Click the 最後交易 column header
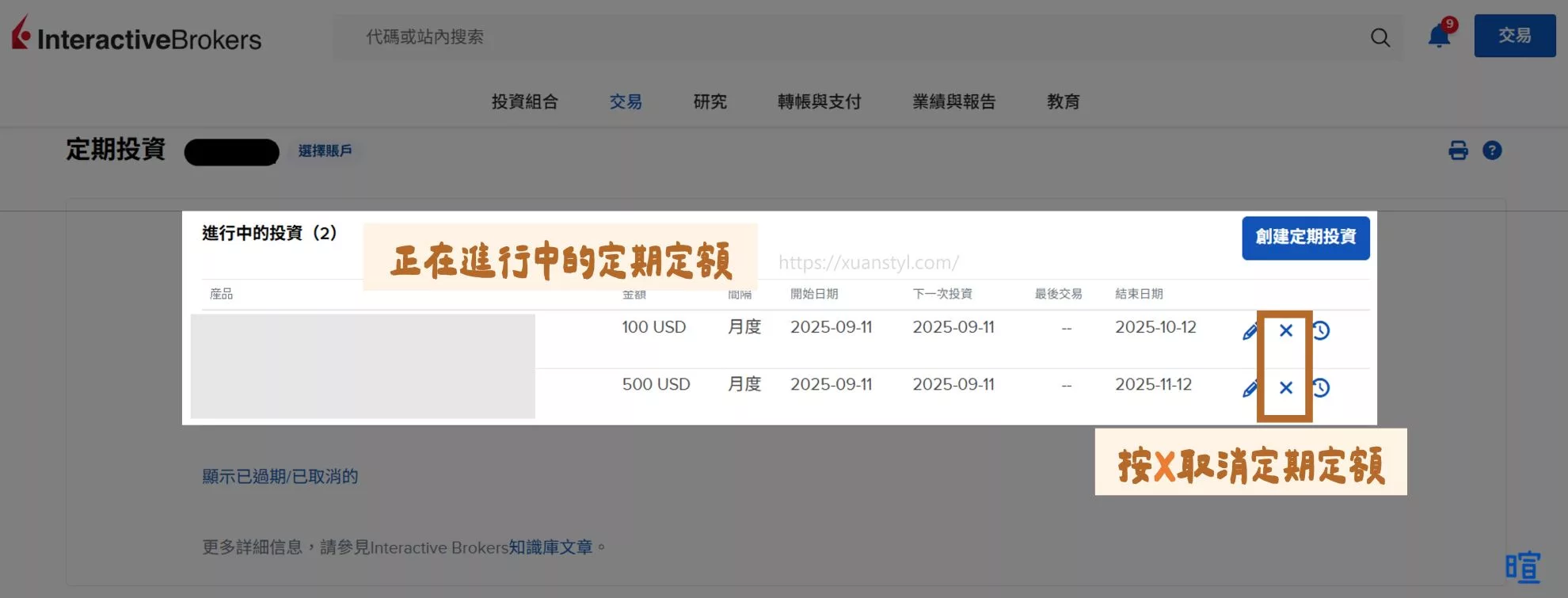1568x598 pixels. [x=1058, y=294]
